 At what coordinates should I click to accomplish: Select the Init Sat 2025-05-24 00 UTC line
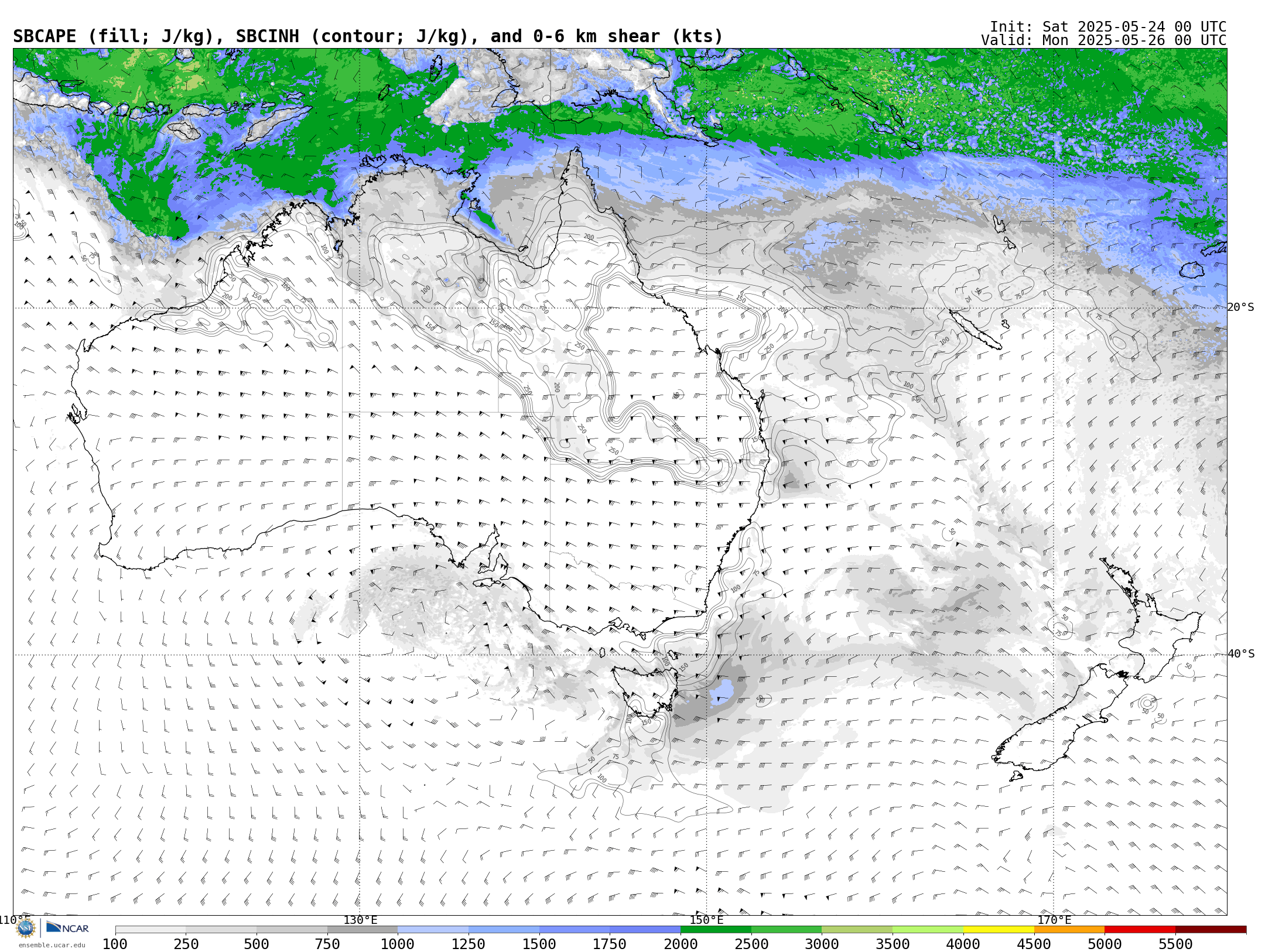click(1107, 27)
